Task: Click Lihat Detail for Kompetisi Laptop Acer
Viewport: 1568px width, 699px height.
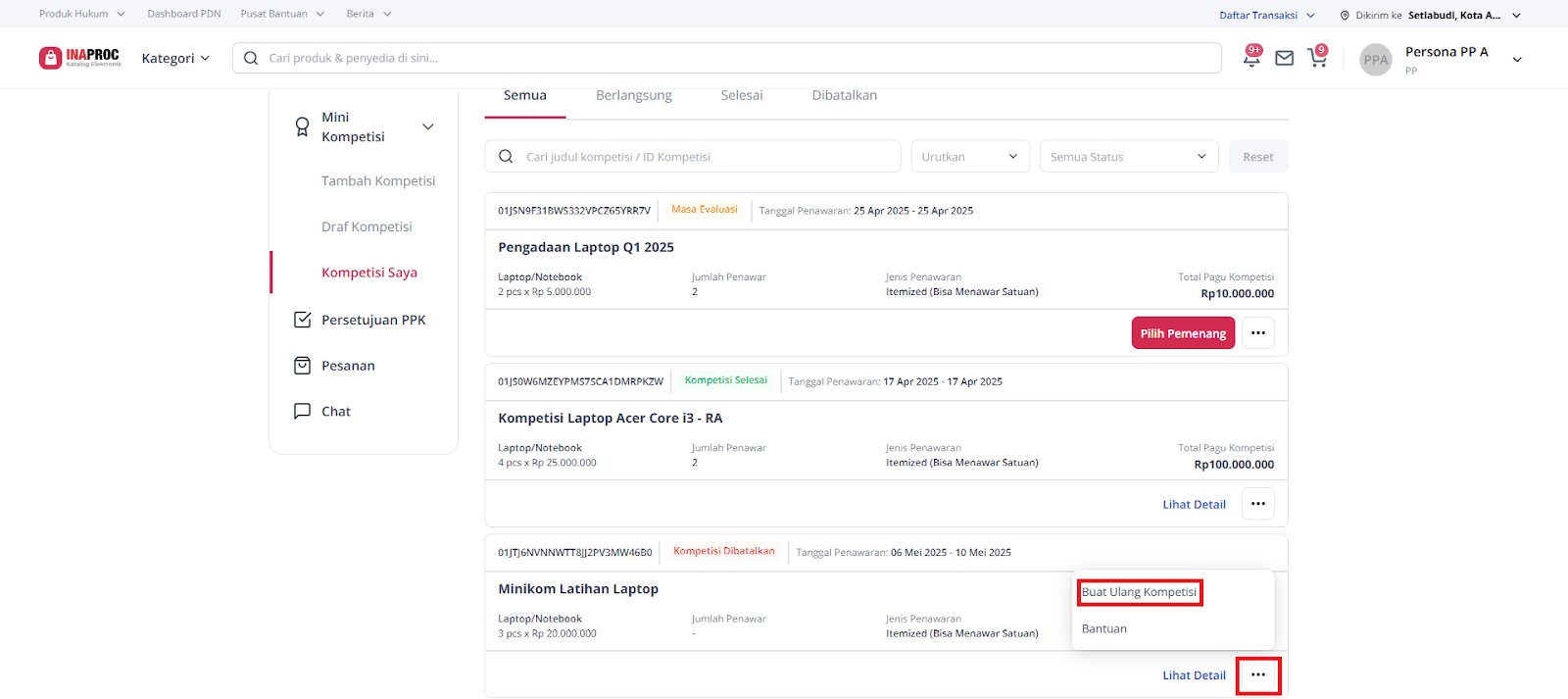Action: click(1194, 505)
